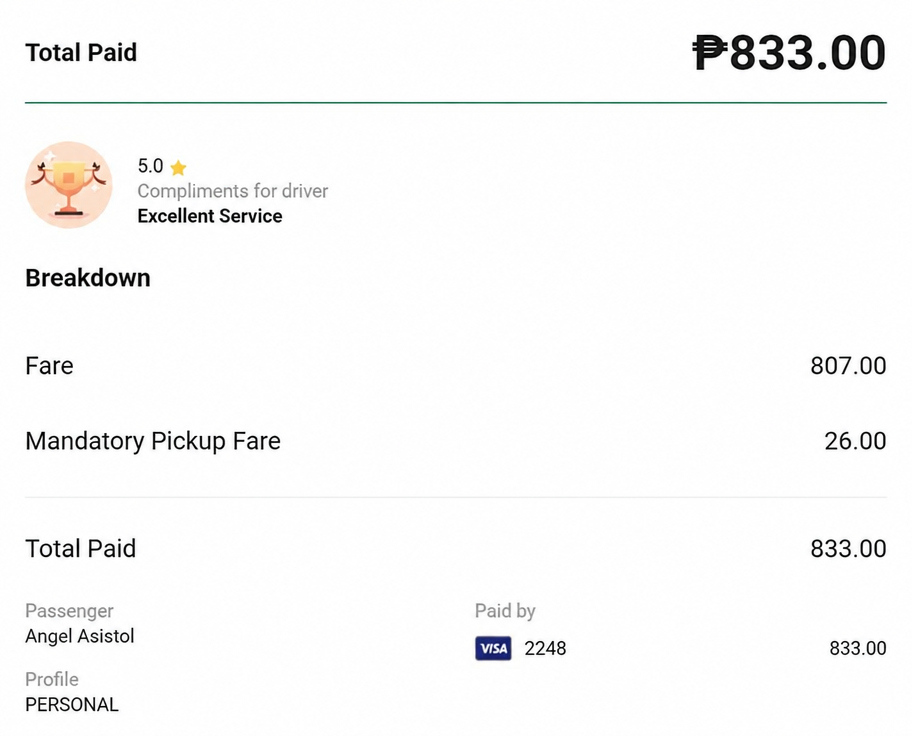Click the Paid by label
This screenshot has width=912, height=736.
click(x=505, y=611)
